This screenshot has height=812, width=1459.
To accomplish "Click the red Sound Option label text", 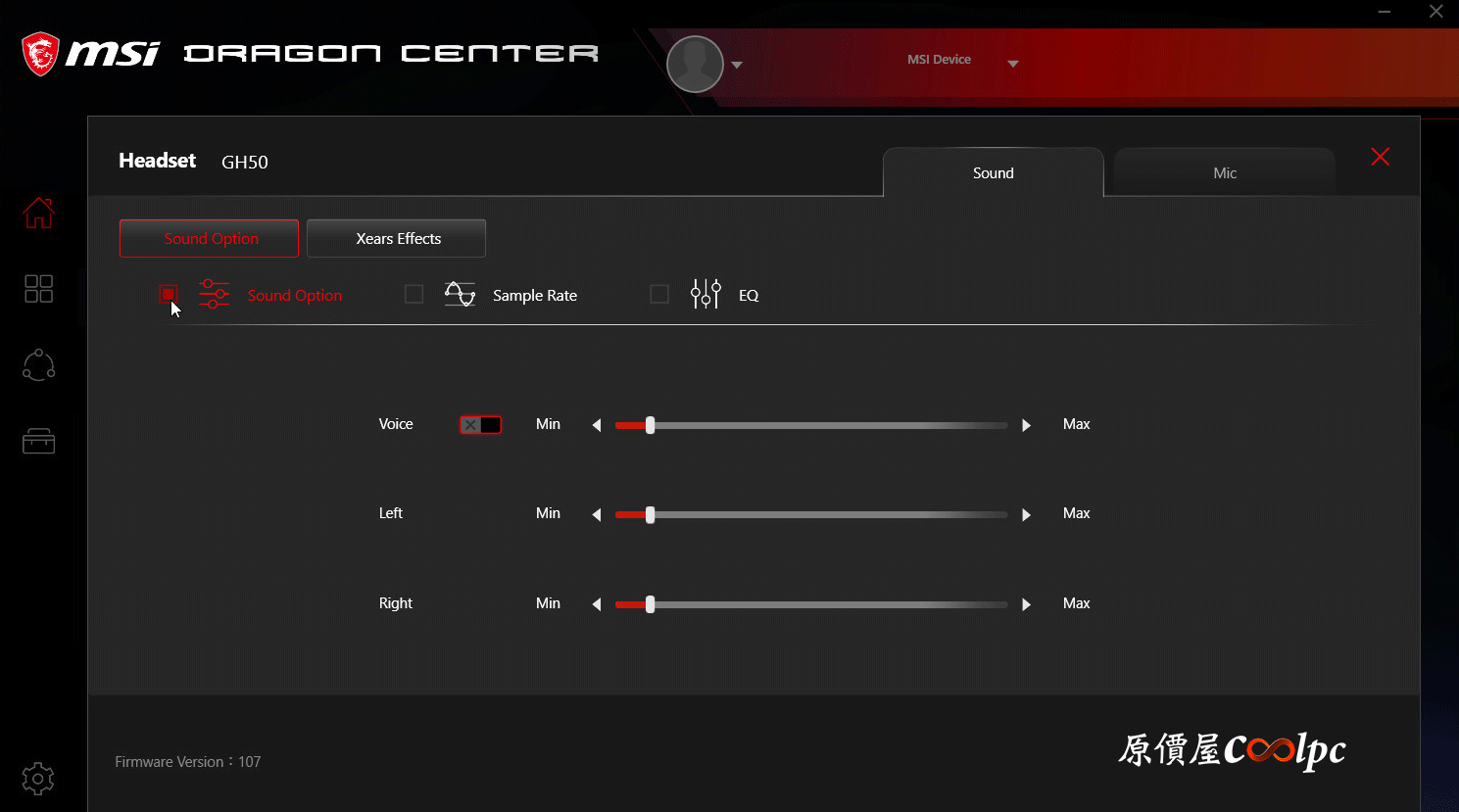I will coord(295,295).
